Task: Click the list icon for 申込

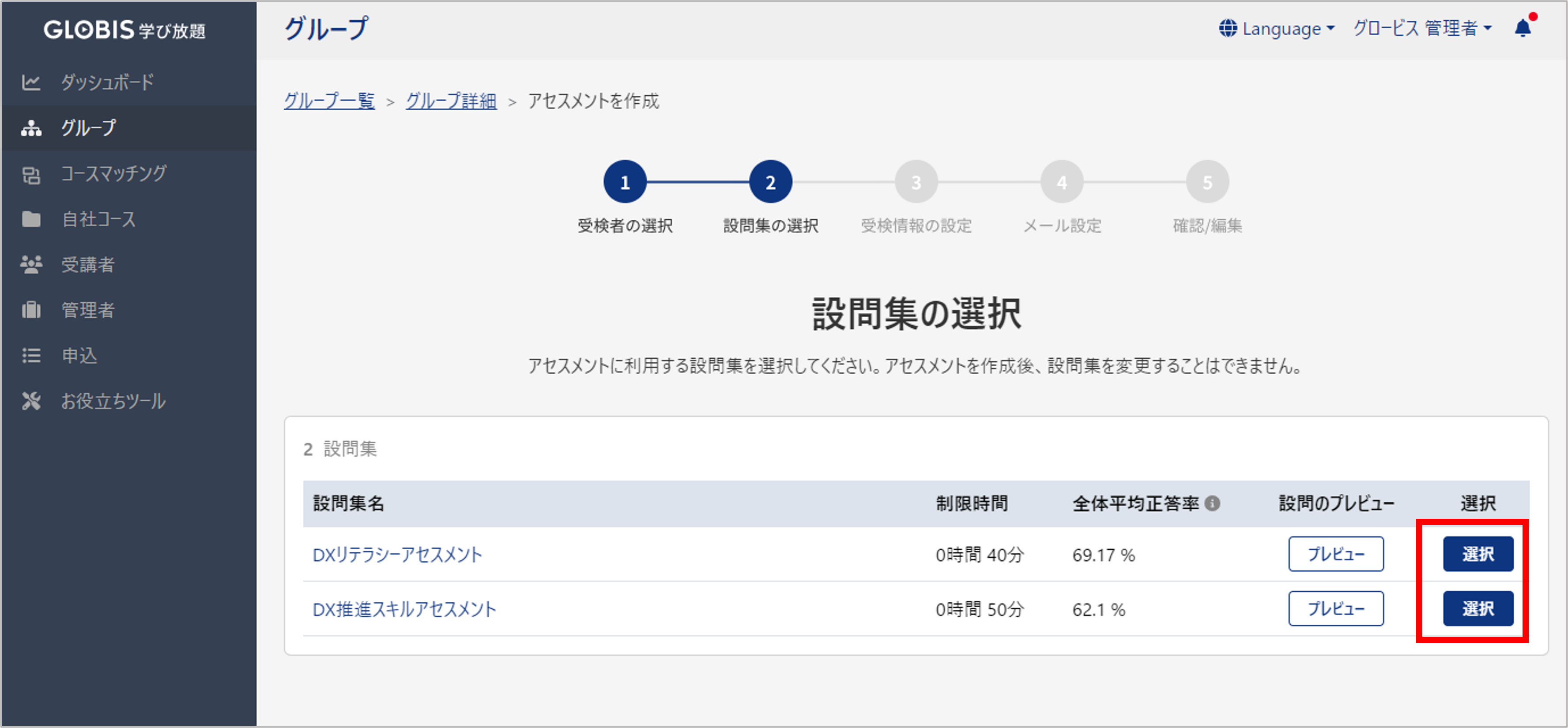Action: (31, 356)
